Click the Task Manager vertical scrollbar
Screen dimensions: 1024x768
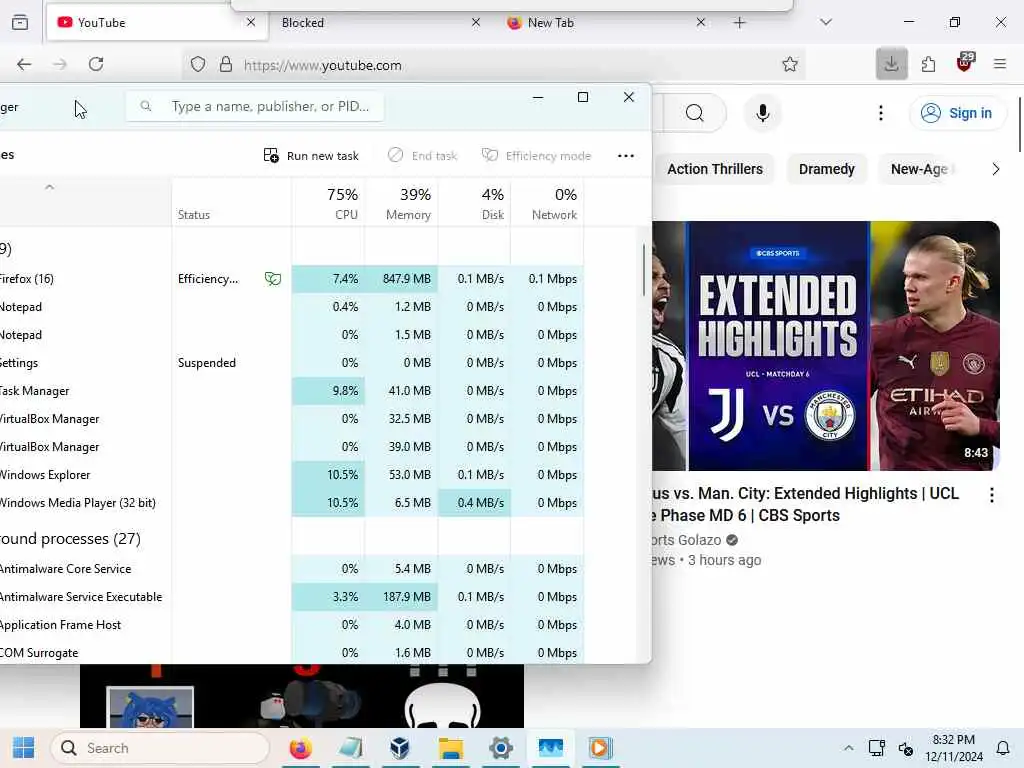[x=644, y=270]
